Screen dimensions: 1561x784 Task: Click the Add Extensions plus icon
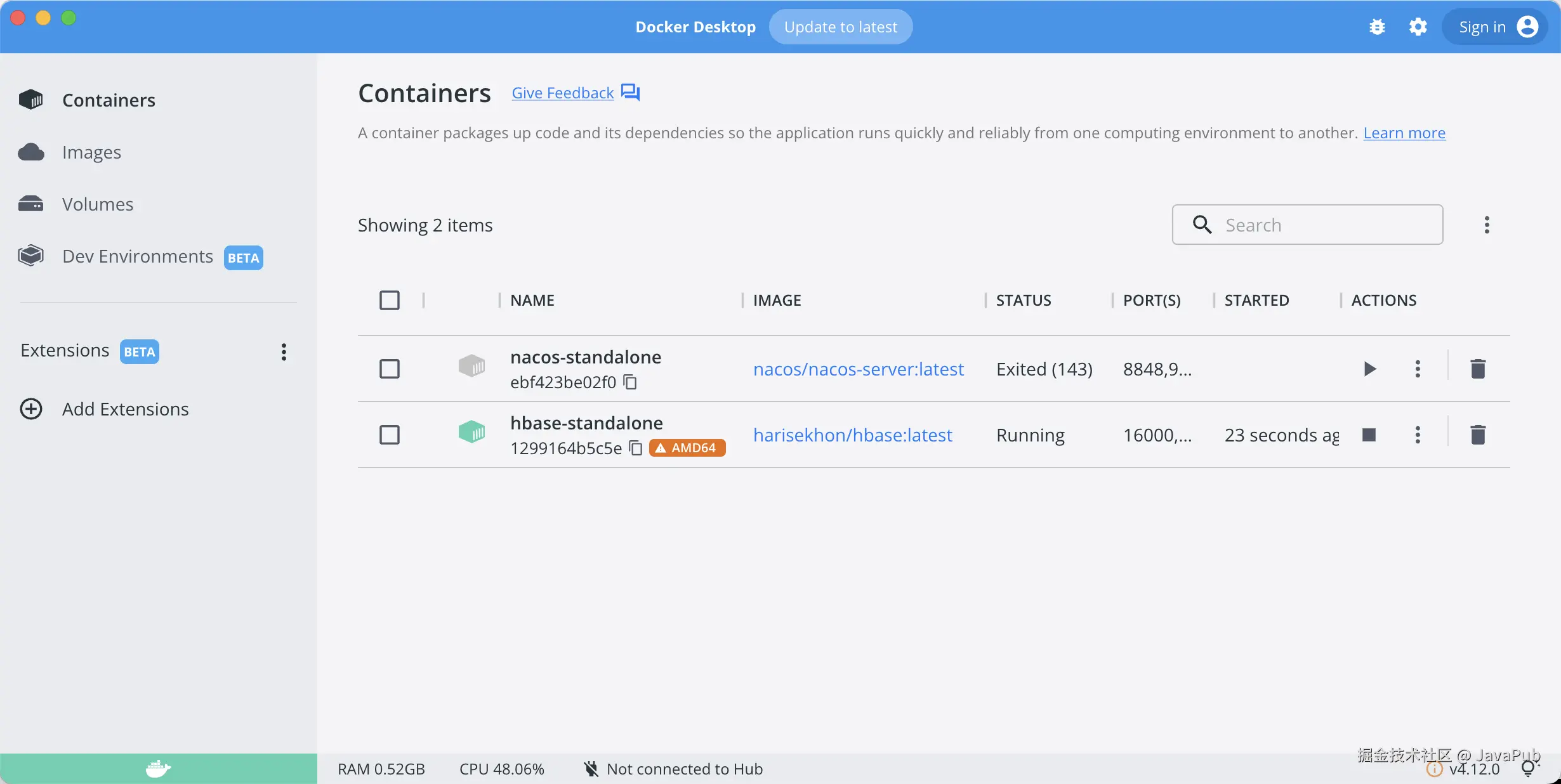click(x=31, y=409)
